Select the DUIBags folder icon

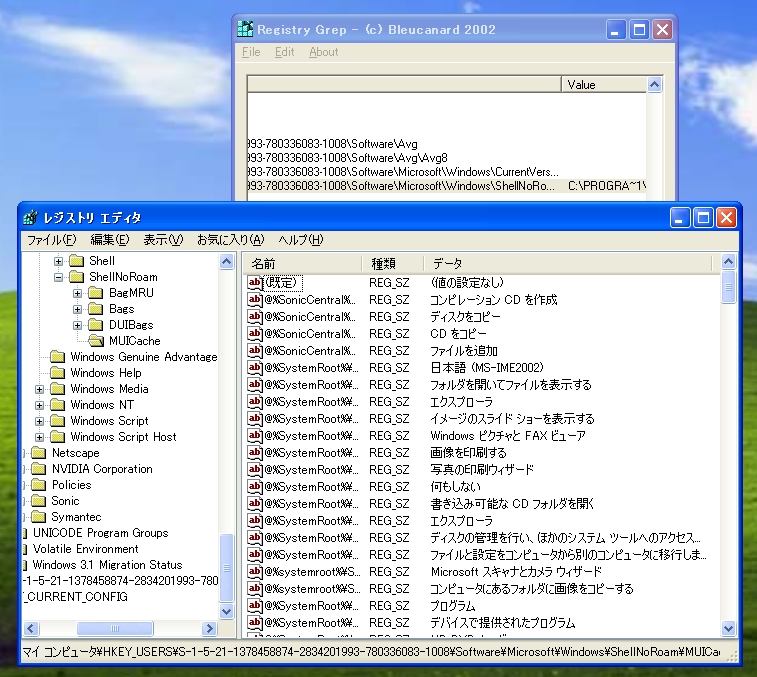(x=96, y=325)
